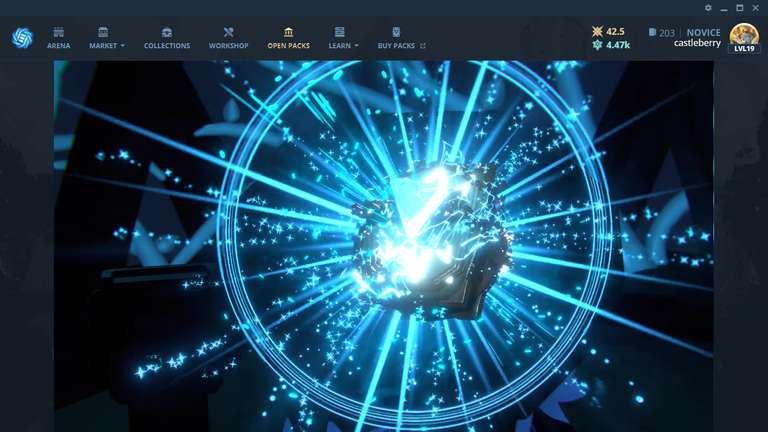Open the Learn menu label
The image size is (768, 432).
(x=339, y=46)
